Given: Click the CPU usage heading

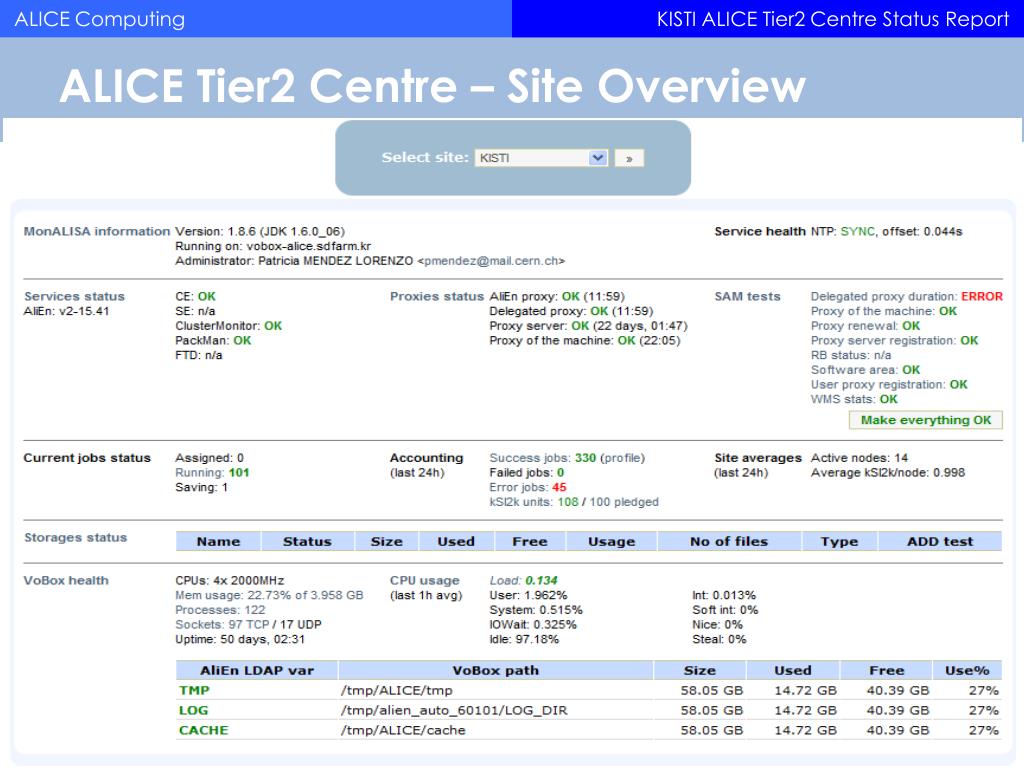Looking at the screenshot, I should (x=424, y=581).
